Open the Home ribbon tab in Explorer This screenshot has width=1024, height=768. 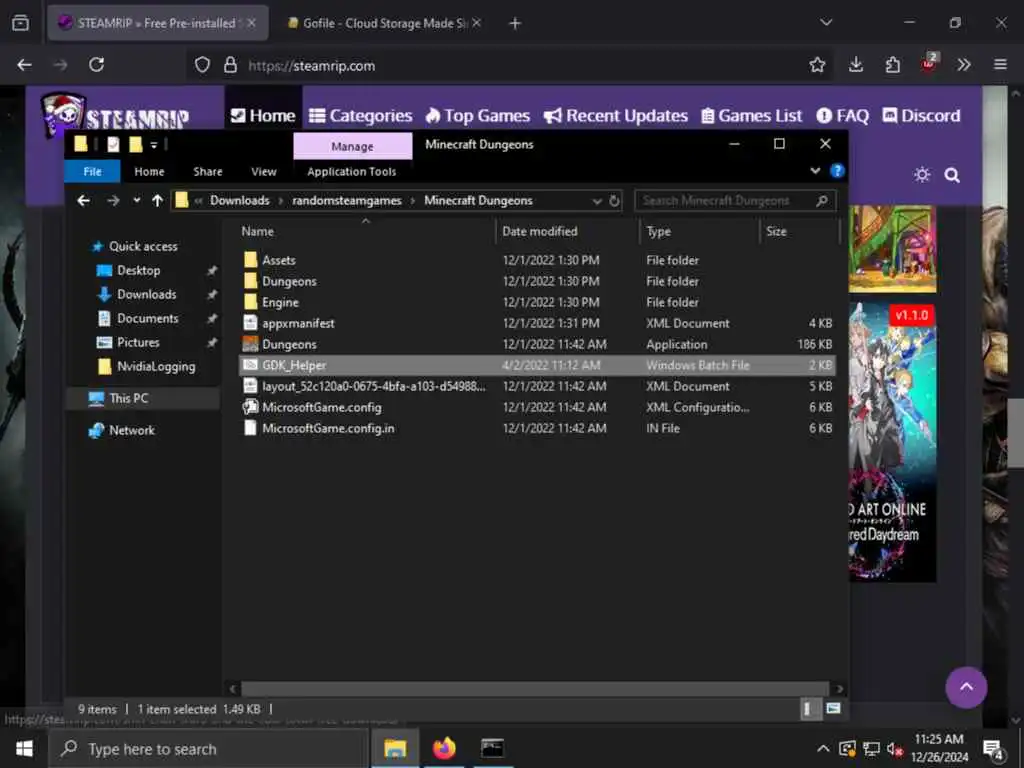[x=150, y=172]
